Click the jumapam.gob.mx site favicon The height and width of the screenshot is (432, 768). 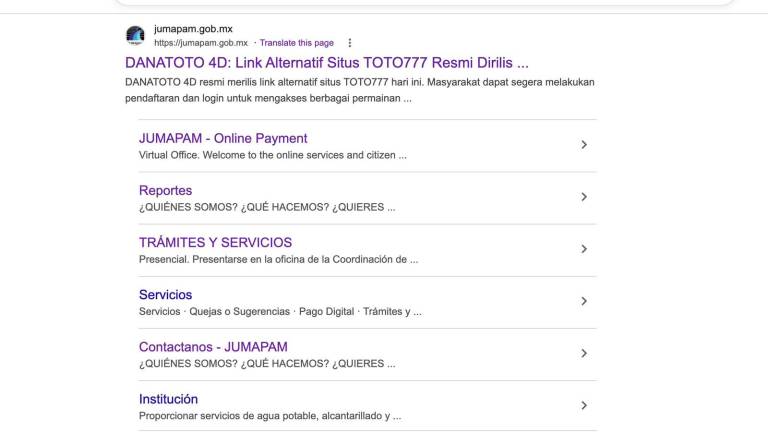(135, 35)
